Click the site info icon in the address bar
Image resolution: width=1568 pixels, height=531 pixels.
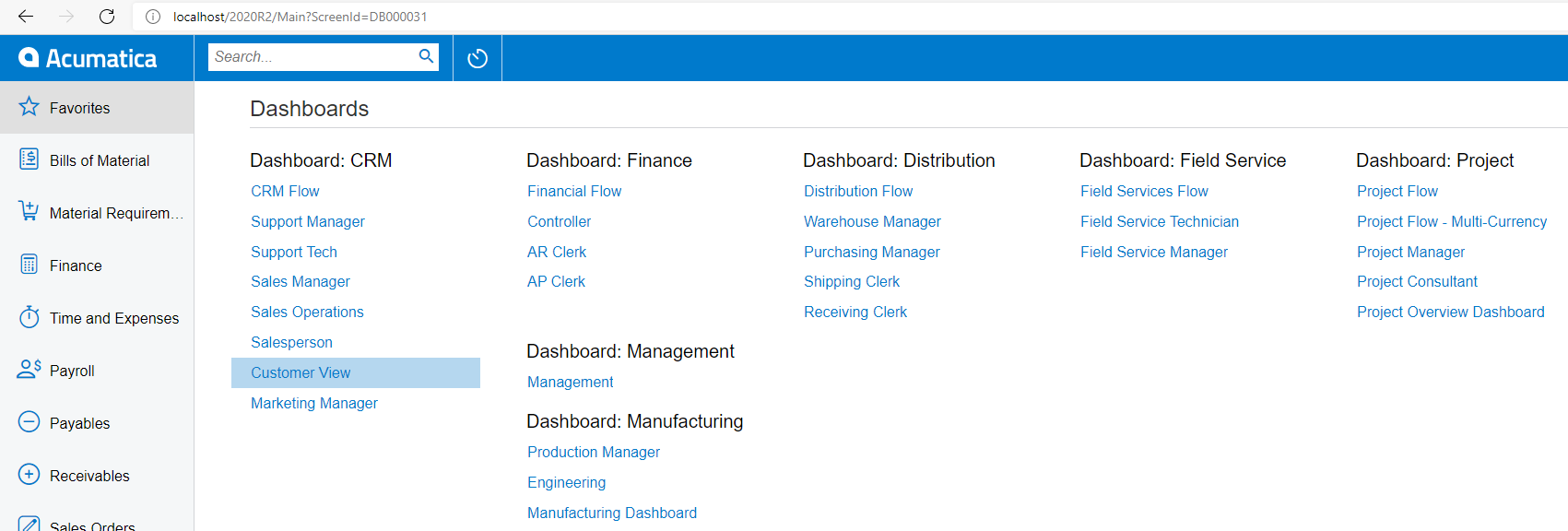pyautogui.click(x=153, y=17)
